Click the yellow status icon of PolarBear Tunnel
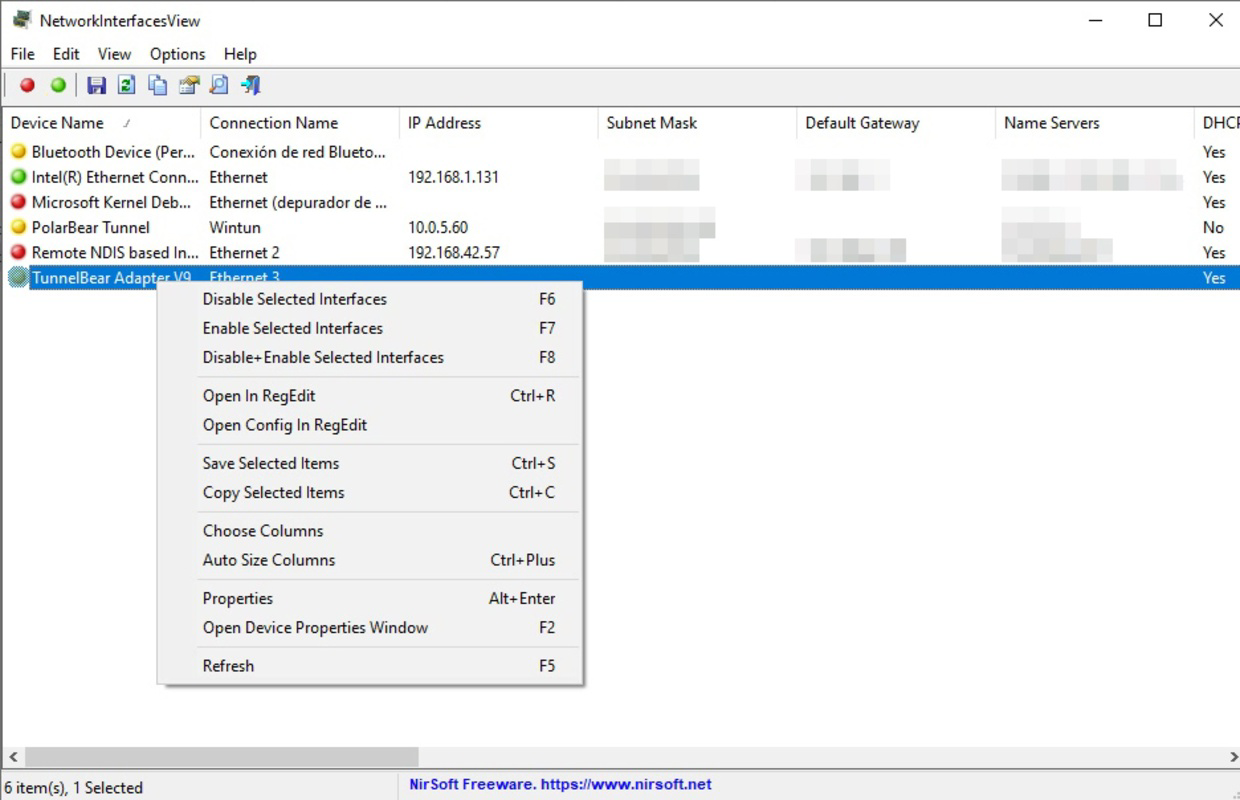 18,226
